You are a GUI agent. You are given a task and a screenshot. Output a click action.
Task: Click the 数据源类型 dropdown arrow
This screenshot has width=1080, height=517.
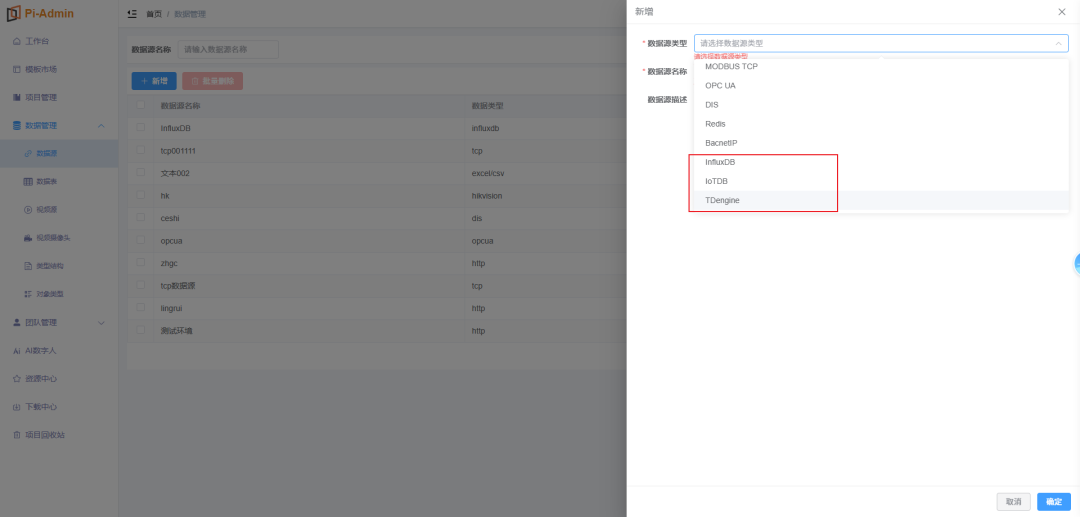point(1058,43)
